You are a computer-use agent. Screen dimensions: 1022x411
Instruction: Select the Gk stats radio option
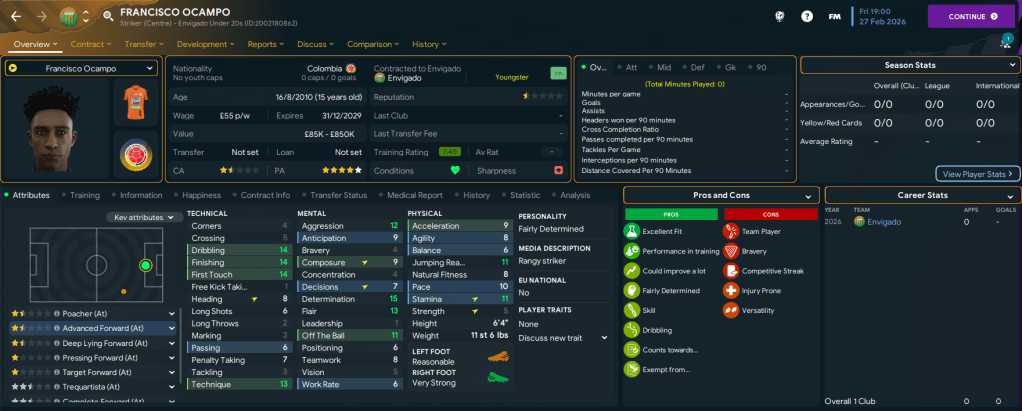tap(737, 67)
